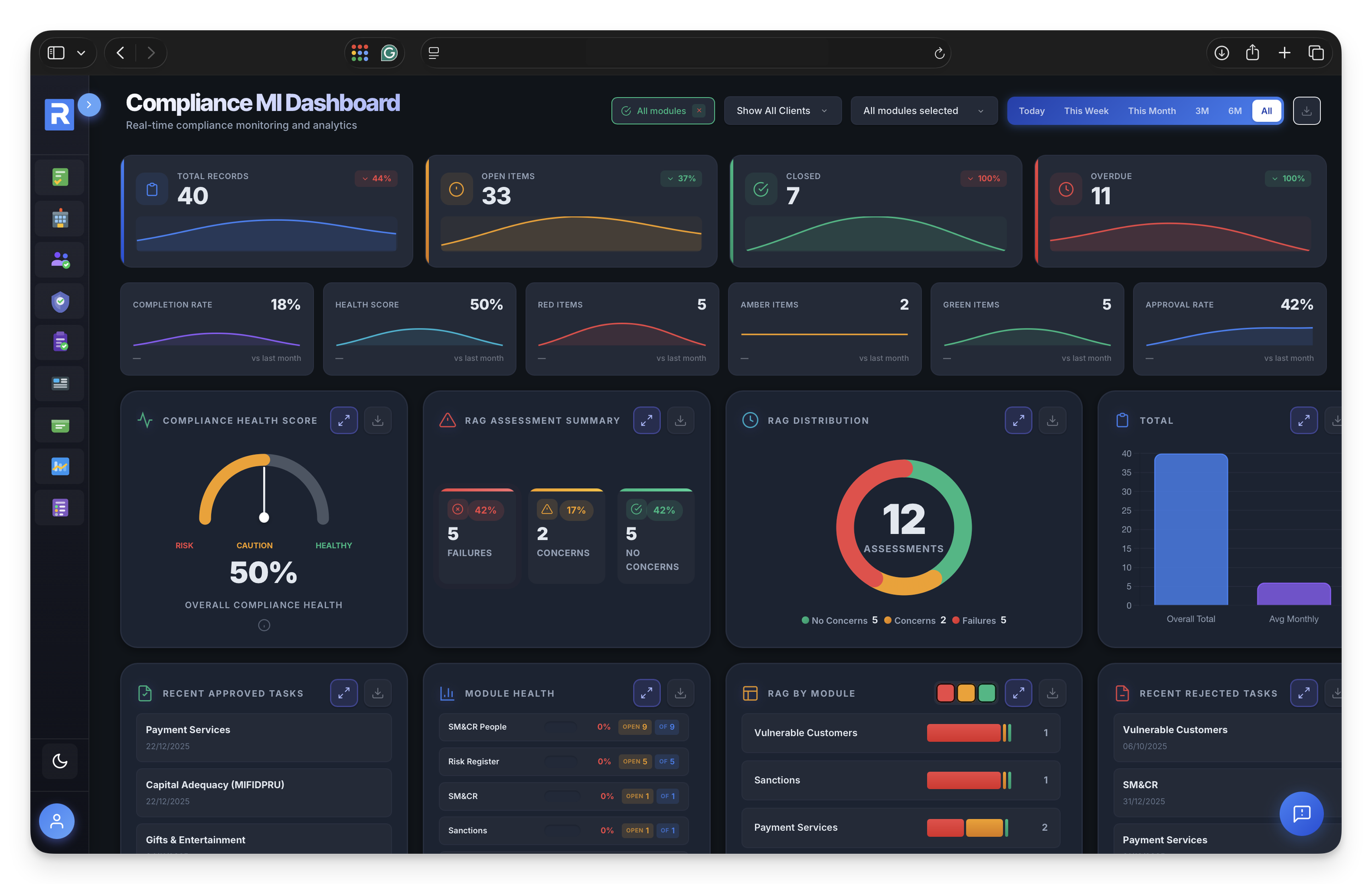Switch time range to This Month

(1152, 110)
